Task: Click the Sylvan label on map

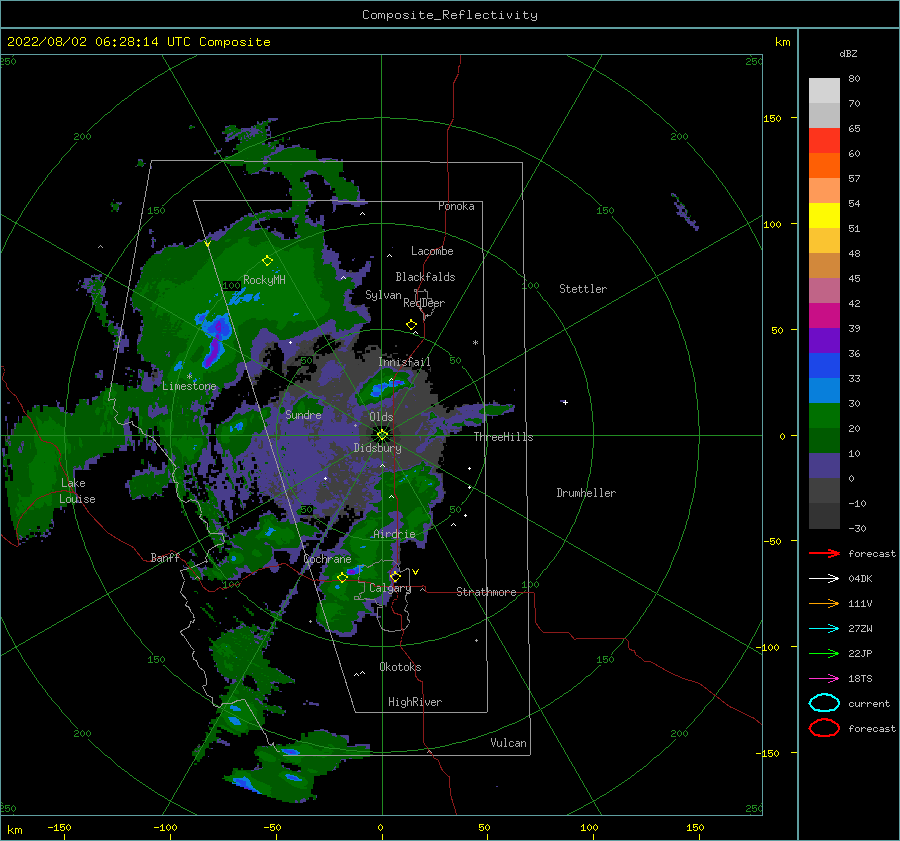Action: point(383,295)
